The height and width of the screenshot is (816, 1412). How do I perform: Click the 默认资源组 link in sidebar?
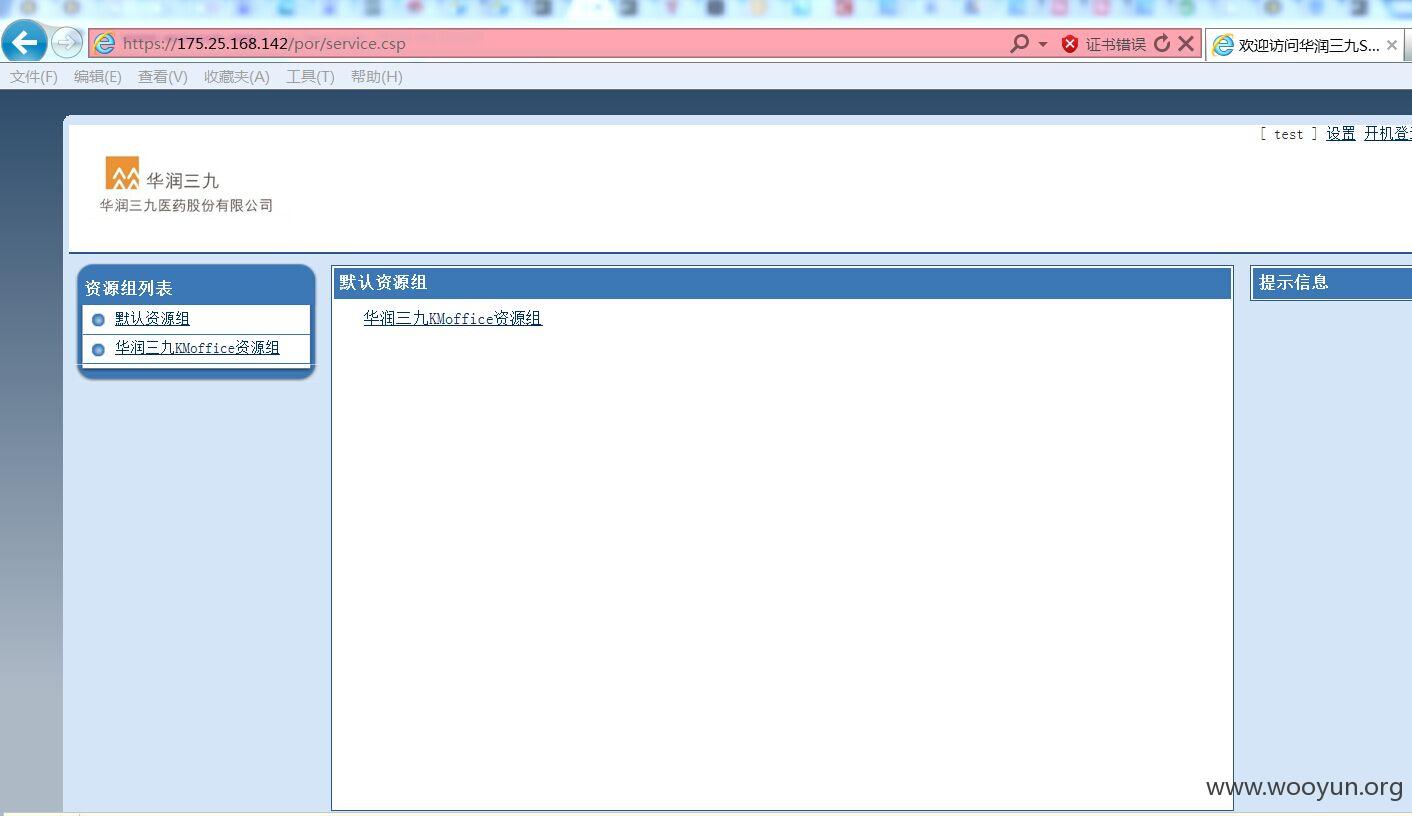tap(152, 319)
